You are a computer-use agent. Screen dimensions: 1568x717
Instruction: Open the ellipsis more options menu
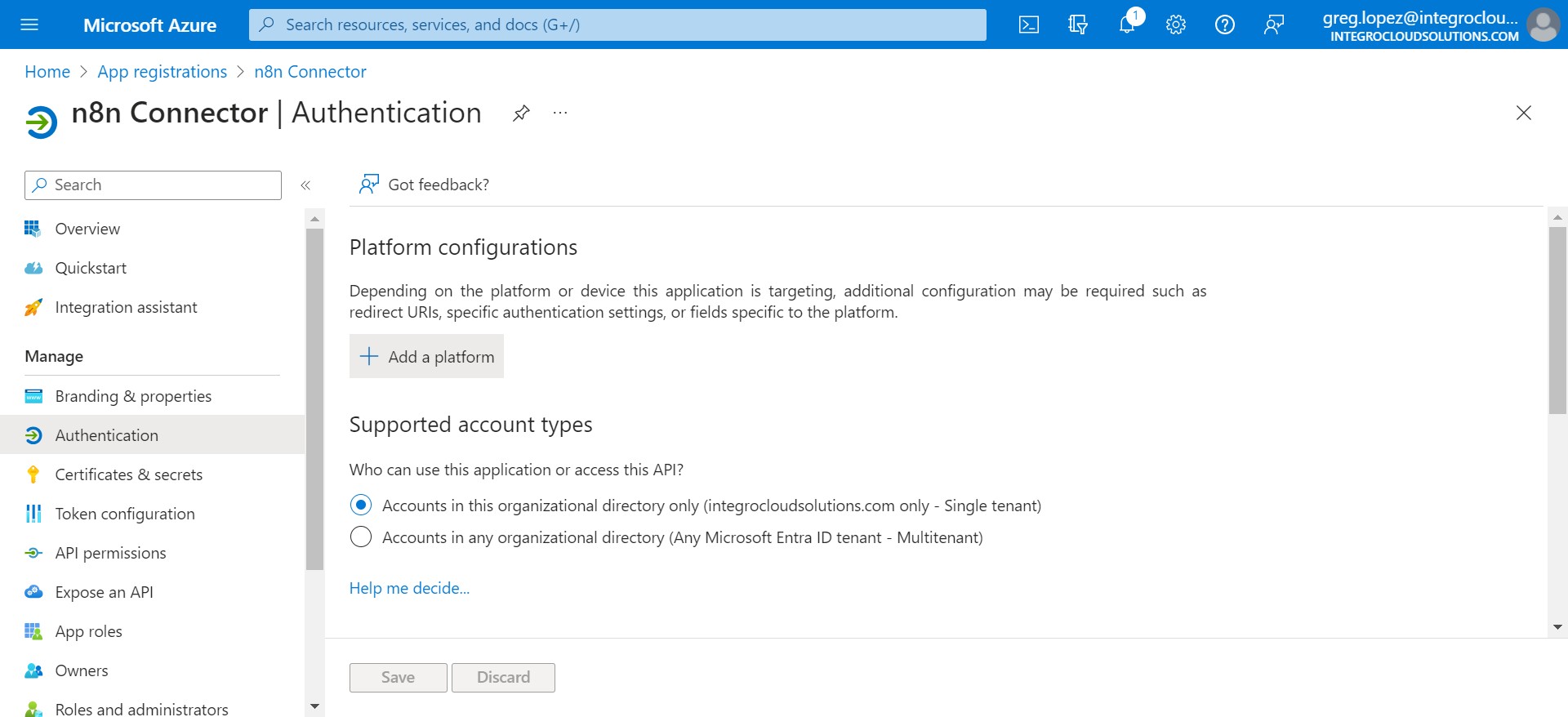click(560, 113)
